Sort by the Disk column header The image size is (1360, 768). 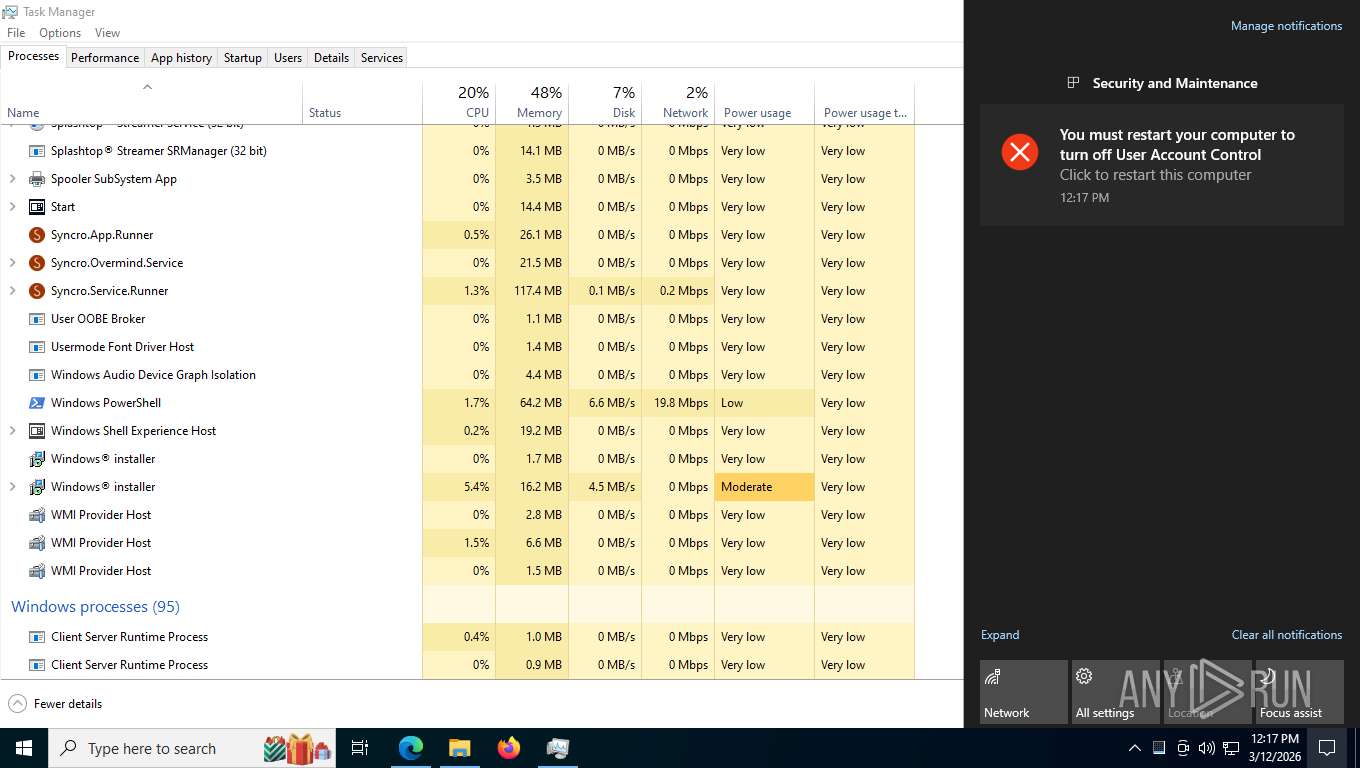coord(605,102)
